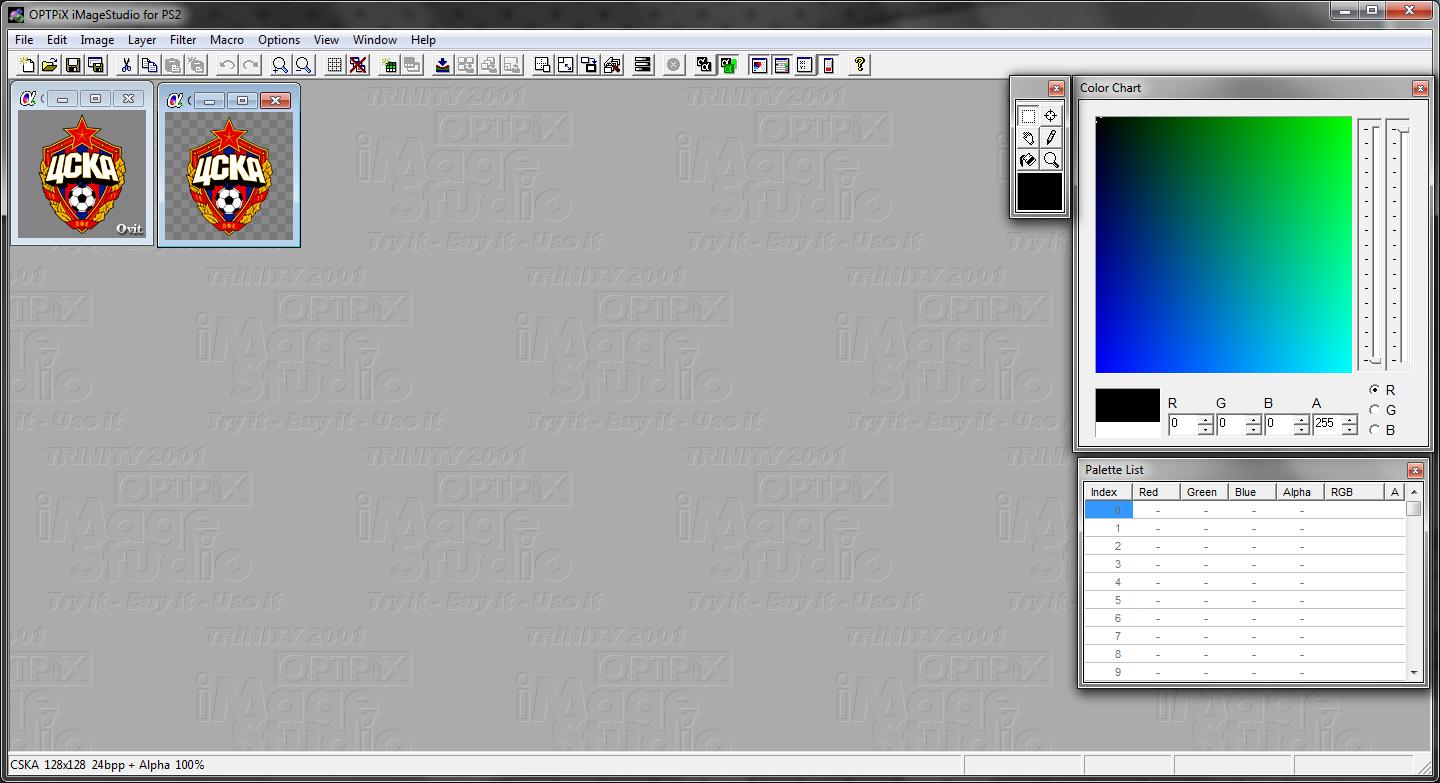Select palette index 0 row
1440x783 pixels.
point(1245,510)
